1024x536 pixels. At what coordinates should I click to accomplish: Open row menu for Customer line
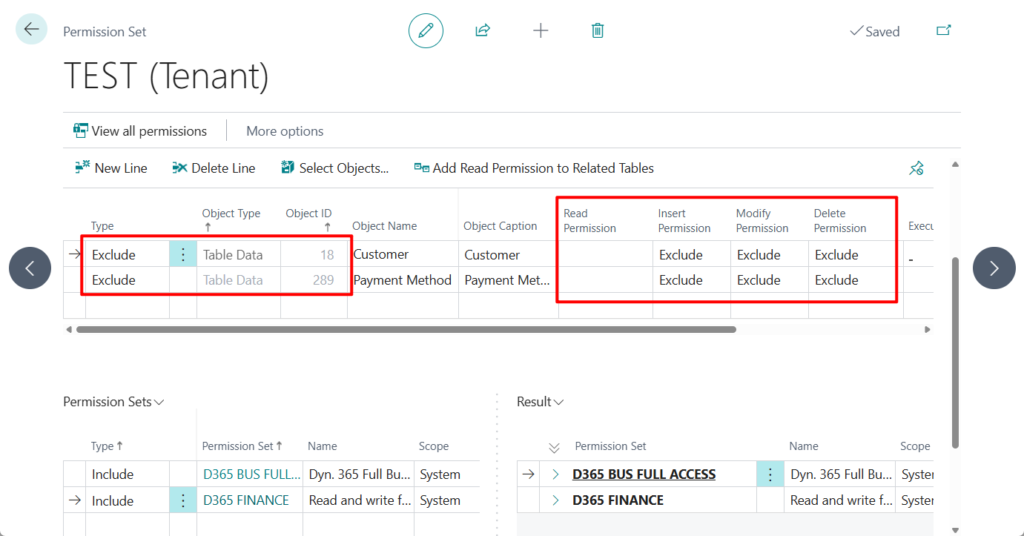(x=183, y=255)
